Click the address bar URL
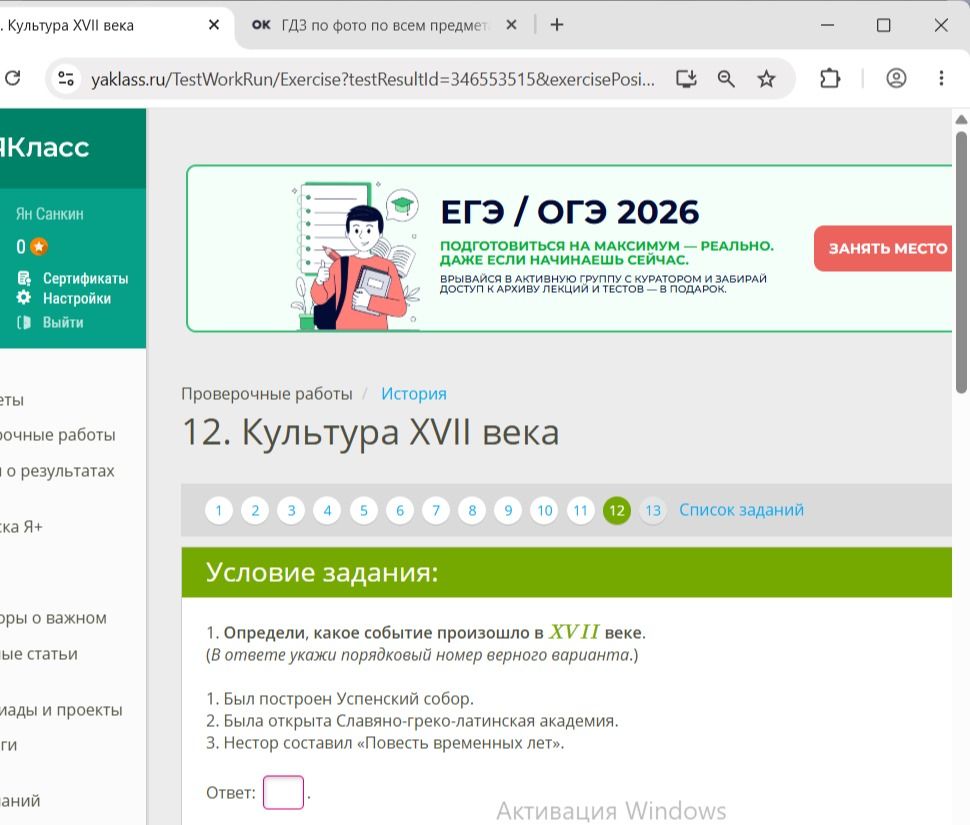Screen dimensions: 970x825 (x=372, y=79)
